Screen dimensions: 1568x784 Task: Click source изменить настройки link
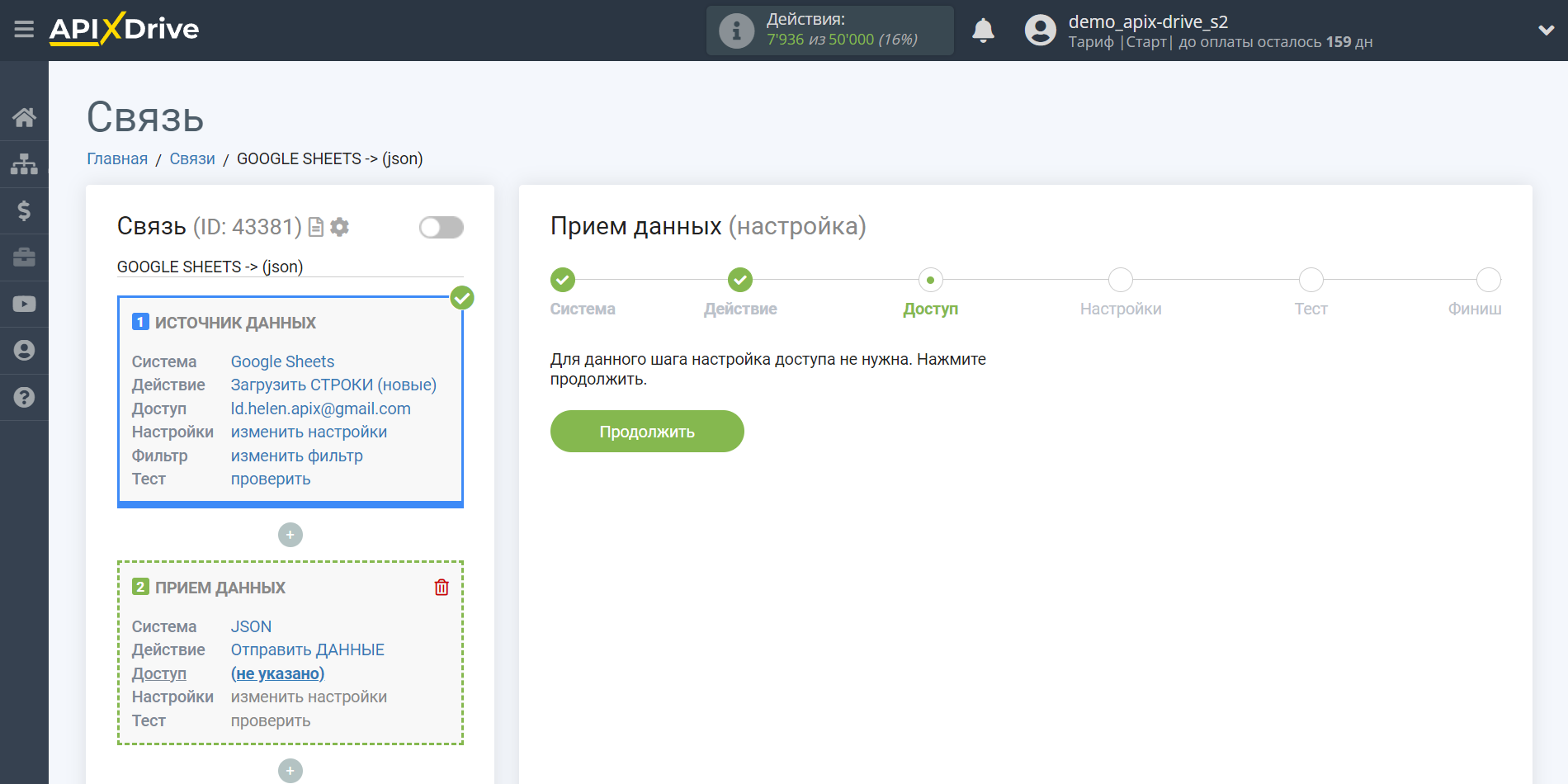point(309,432)
